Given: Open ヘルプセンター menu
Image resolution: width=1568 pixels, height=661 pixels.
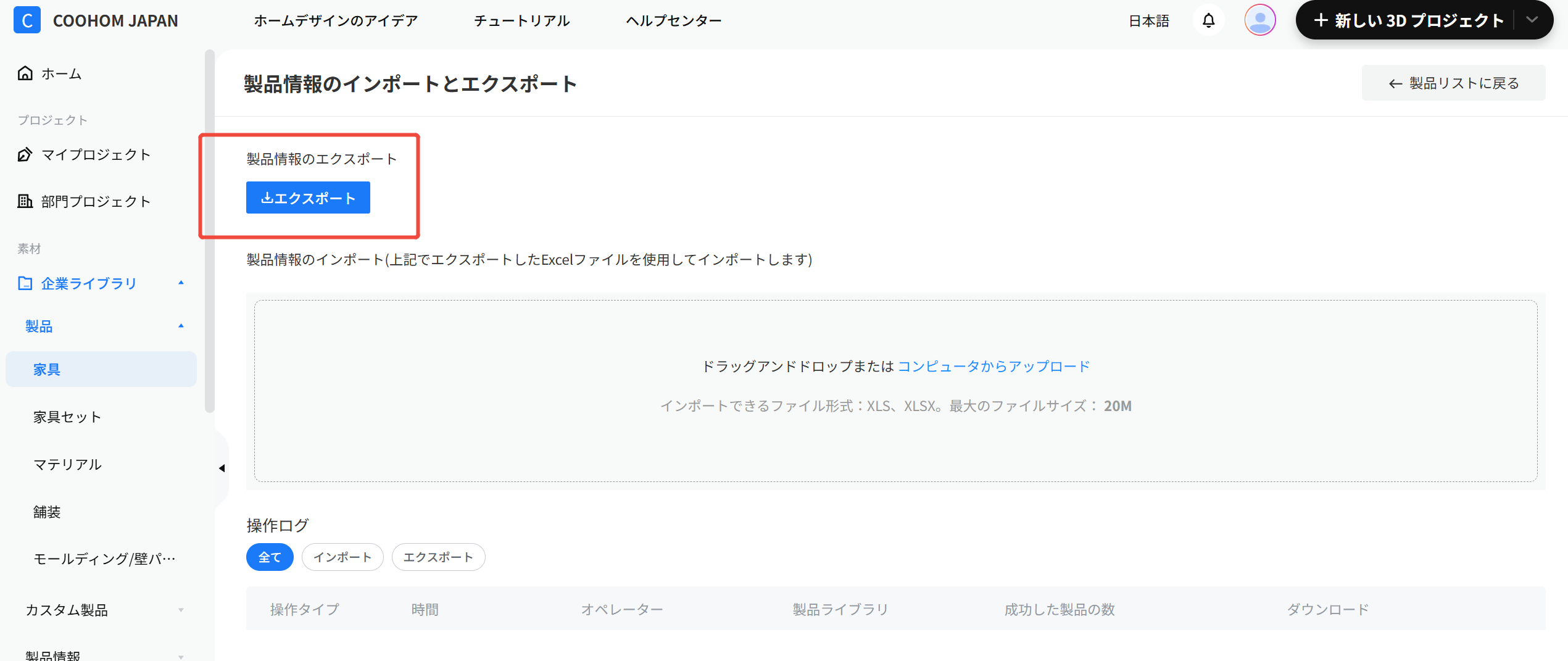Looking at the screenshot, I should (673, 21).
